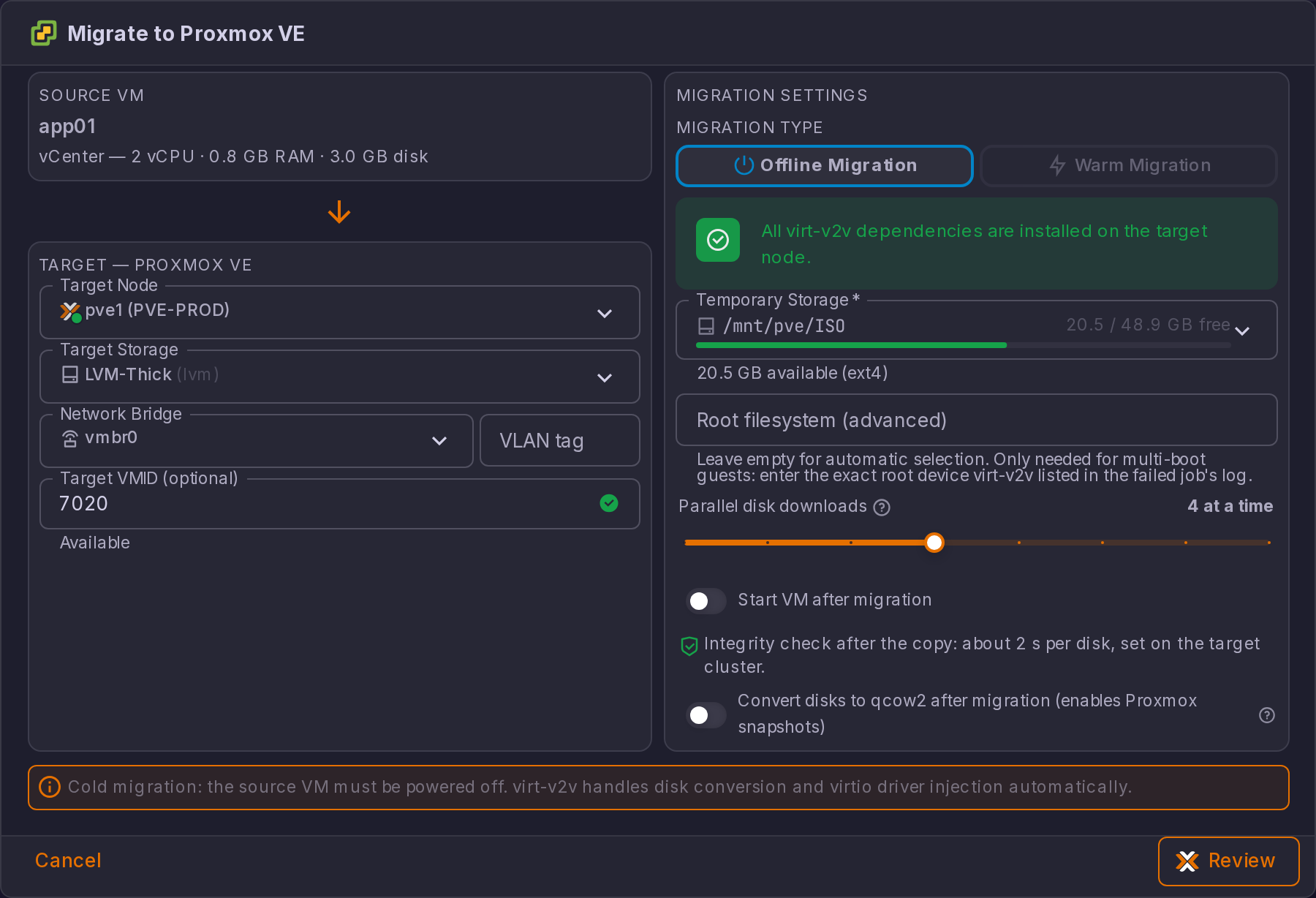Focus the Root filesystem (advanced) field
The width and height of the screenshot is (1316, 898).
click(977, 420)
